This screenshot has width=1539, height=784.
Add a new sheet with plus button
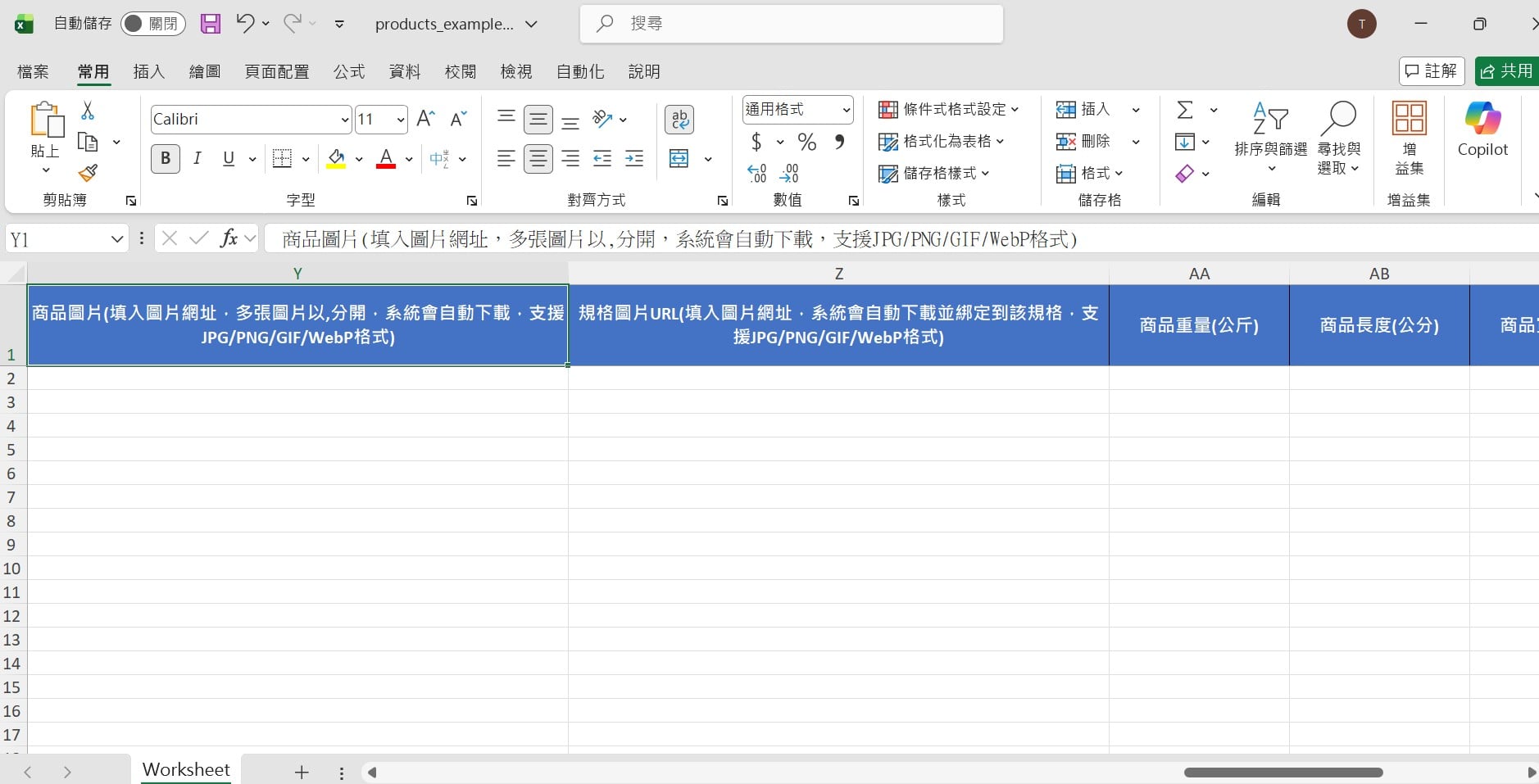click(302, 772)
